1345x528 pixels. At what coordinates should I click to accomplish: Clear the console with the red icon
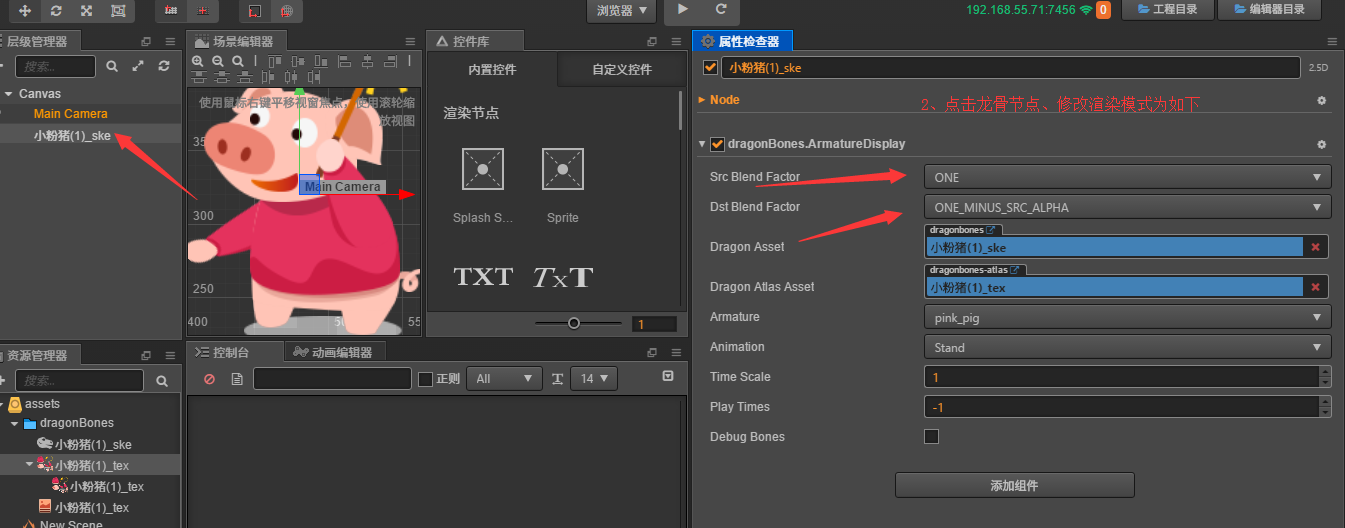pyautogui.click(x=209, y=379)
